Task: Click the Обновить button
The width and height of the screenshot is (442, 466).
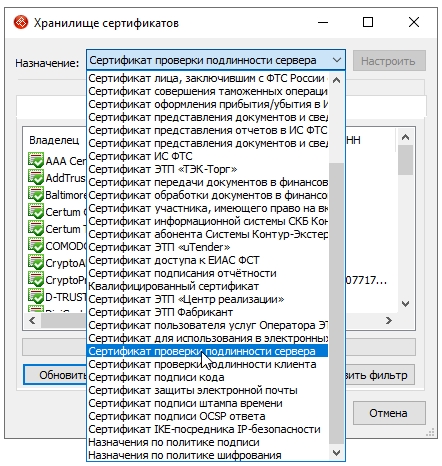Action: click(55, 375)
